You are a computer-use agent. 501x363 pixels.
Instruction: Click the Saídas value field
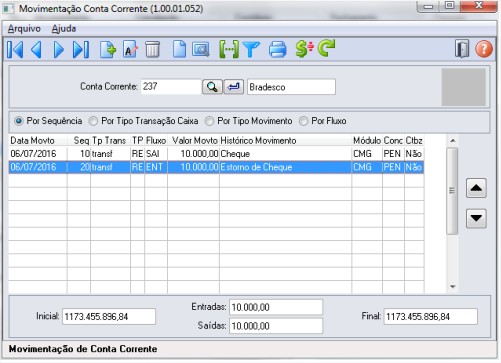click(x=276, y=326)
